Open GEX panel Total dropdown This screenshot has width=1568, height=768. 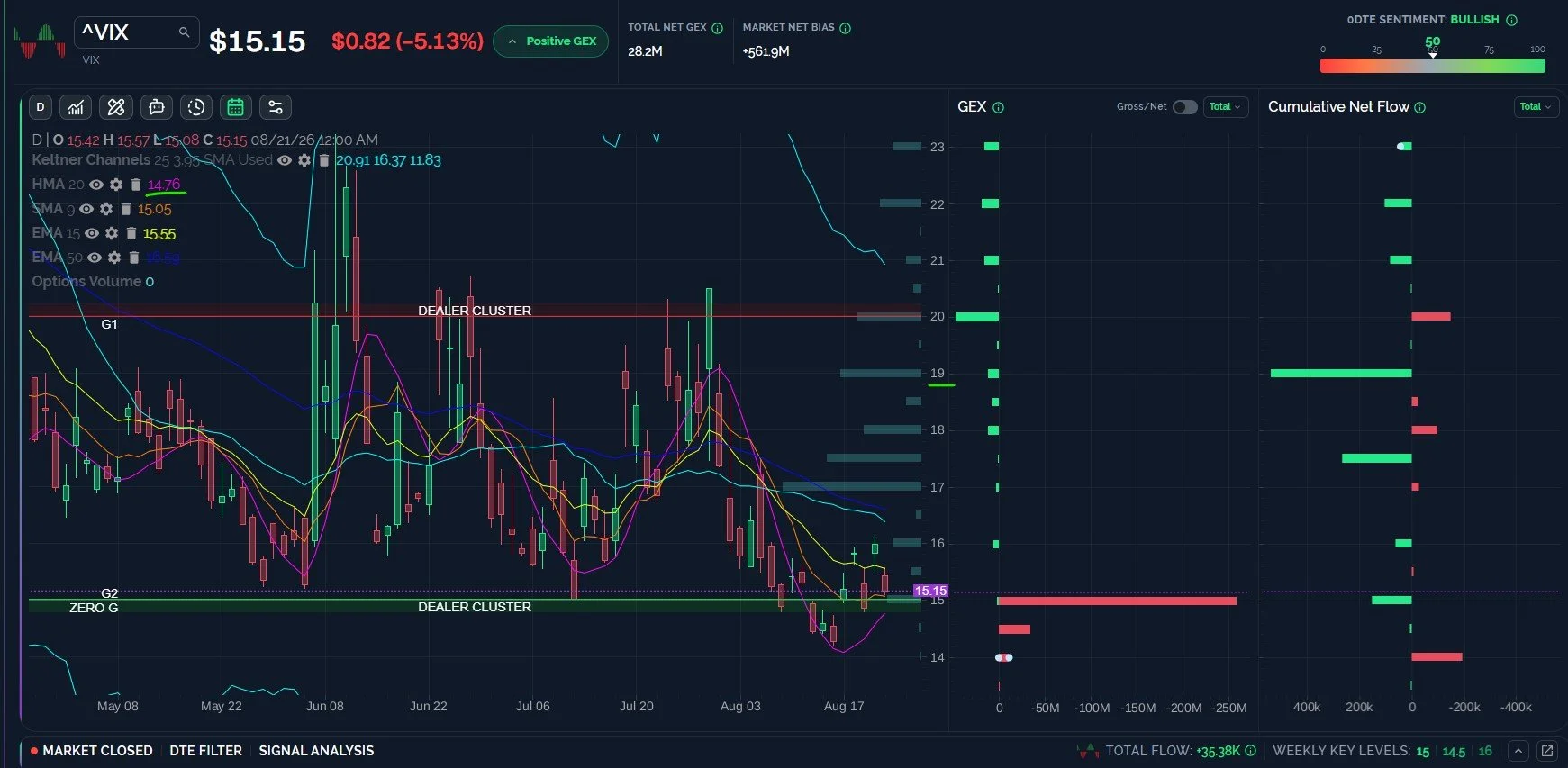click(1226, 107)
